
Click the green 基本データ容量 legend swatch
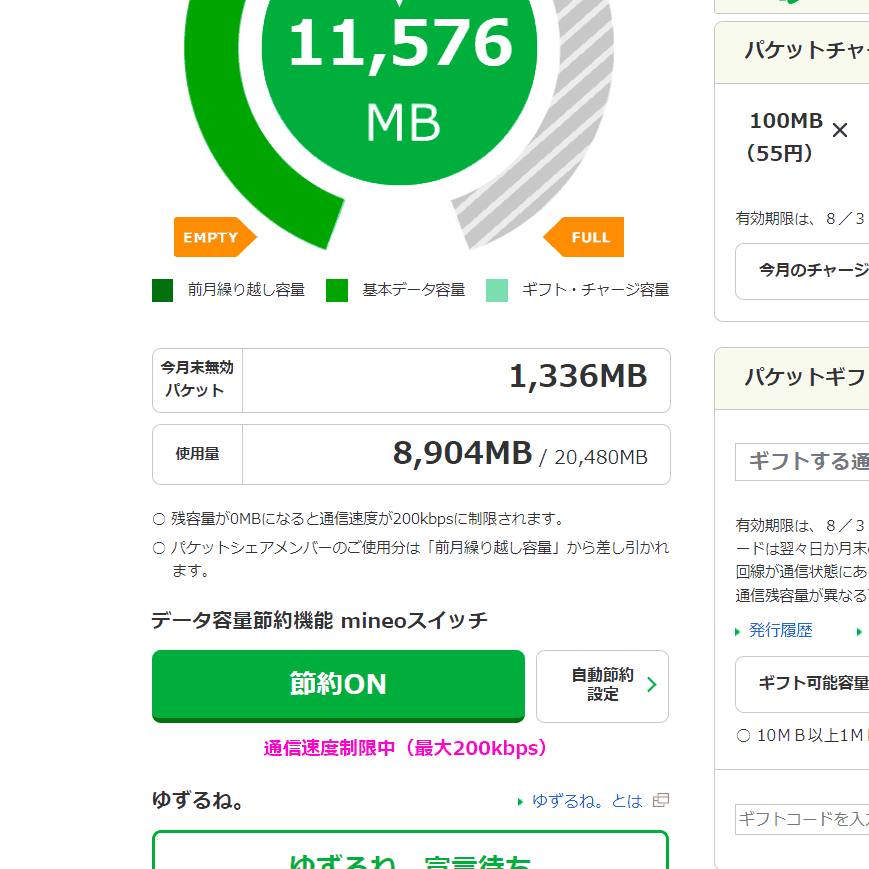pos(337,290)
